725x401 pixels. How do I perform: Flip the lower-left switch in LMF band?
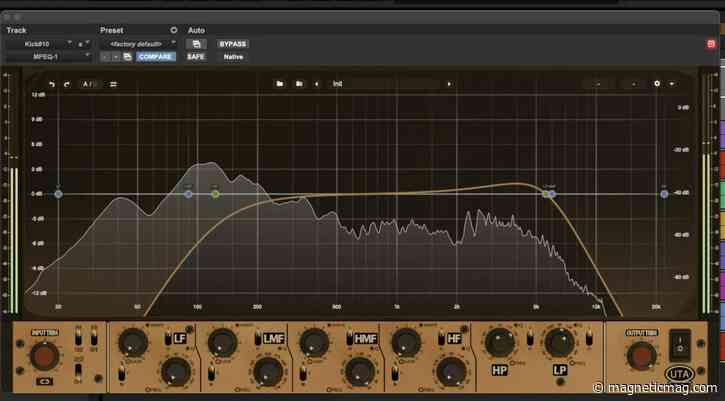(x=211, y=372)
